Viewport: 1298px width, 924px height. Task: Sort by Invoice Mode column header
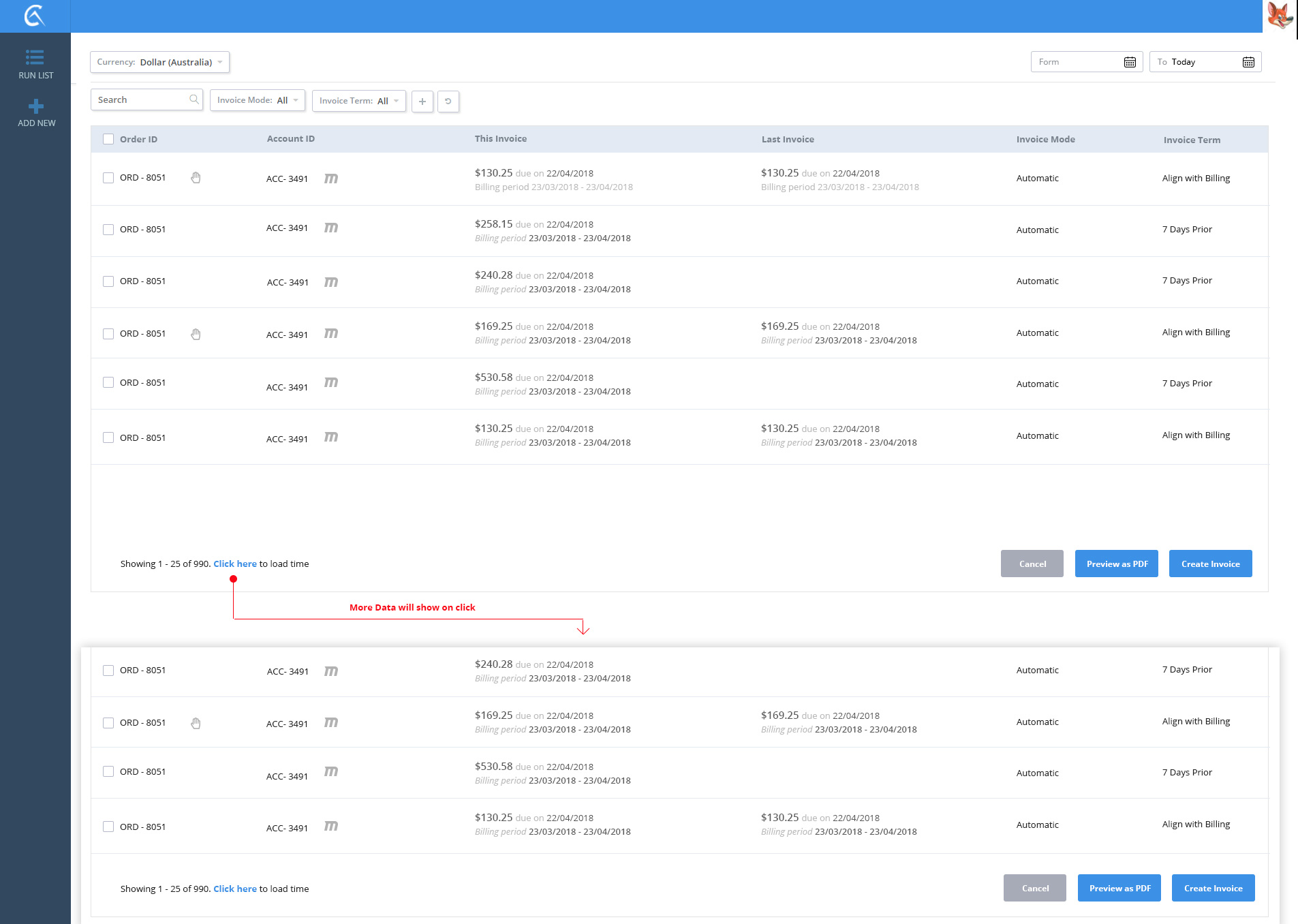(x=1045, y=140)
